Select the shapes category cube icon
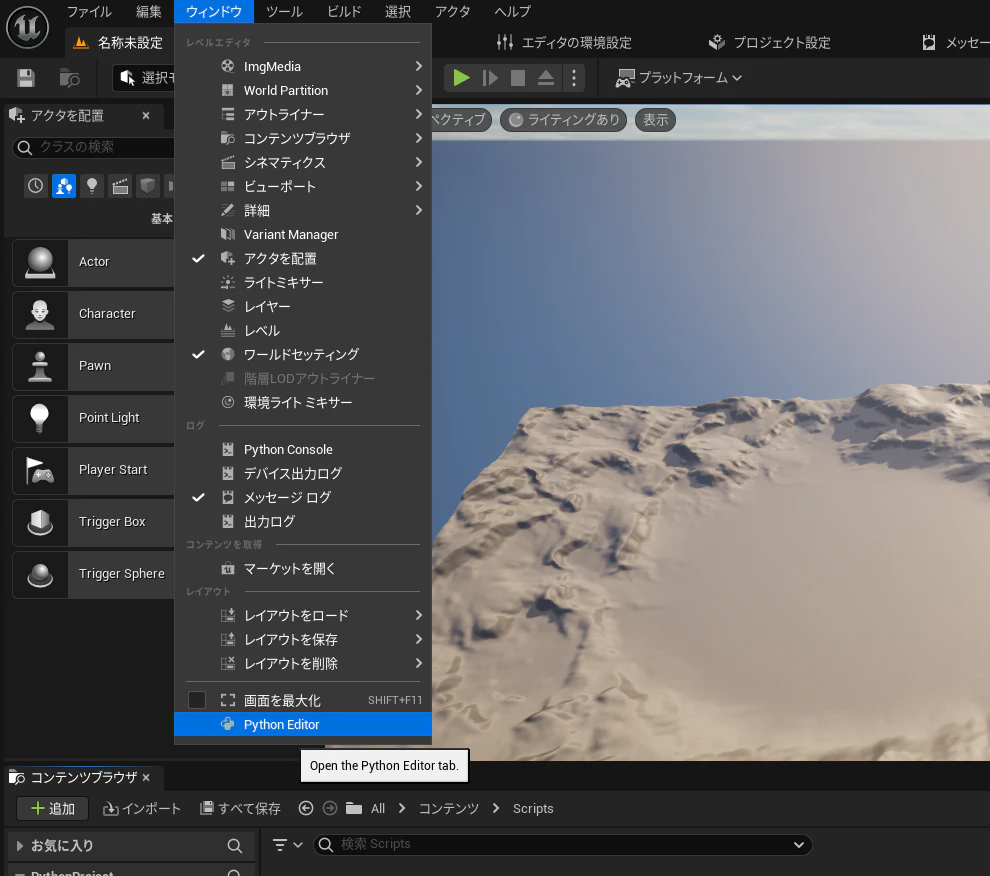The height and width of the screenshot is (876, 990). (148, 186)
